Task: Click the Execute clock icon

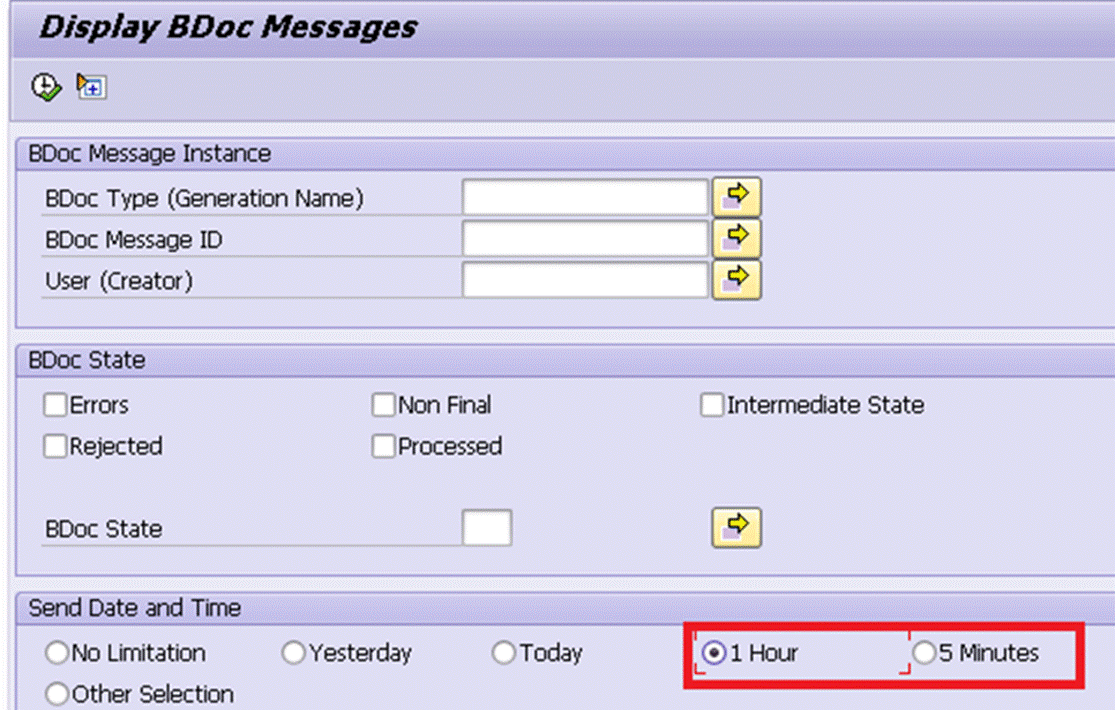Action: tap(46, 88)
